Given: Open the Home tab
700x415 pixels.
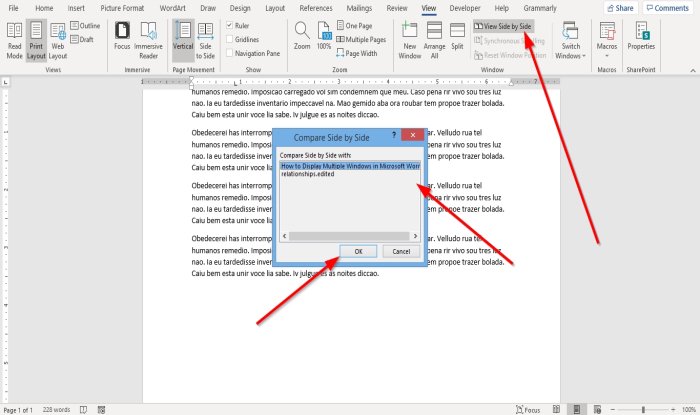Looking at the screenshot, I should tap(44, 8).
